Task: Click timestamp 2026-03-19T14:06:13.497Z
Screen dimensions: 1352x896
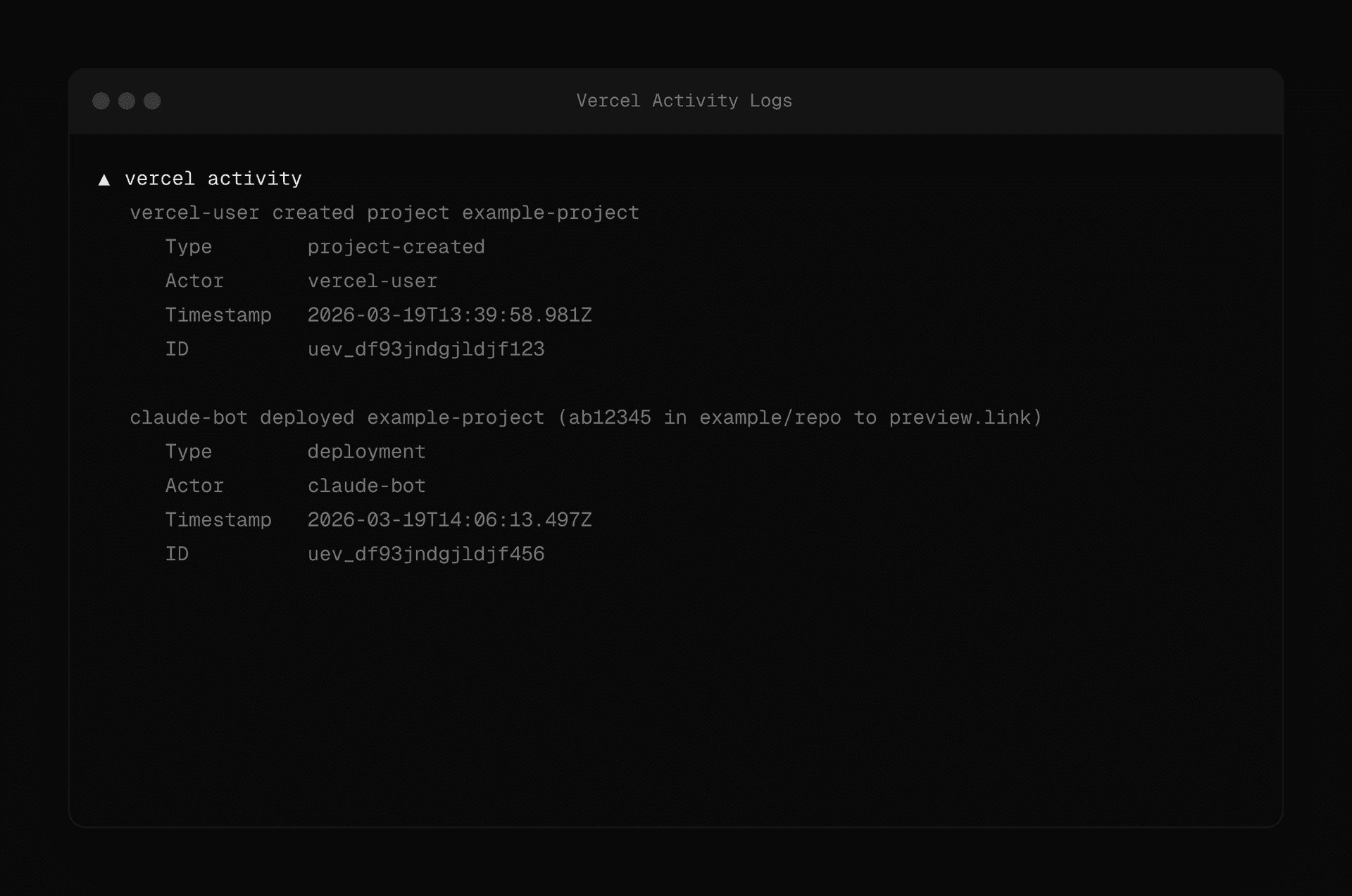Action: pos(449,519)
